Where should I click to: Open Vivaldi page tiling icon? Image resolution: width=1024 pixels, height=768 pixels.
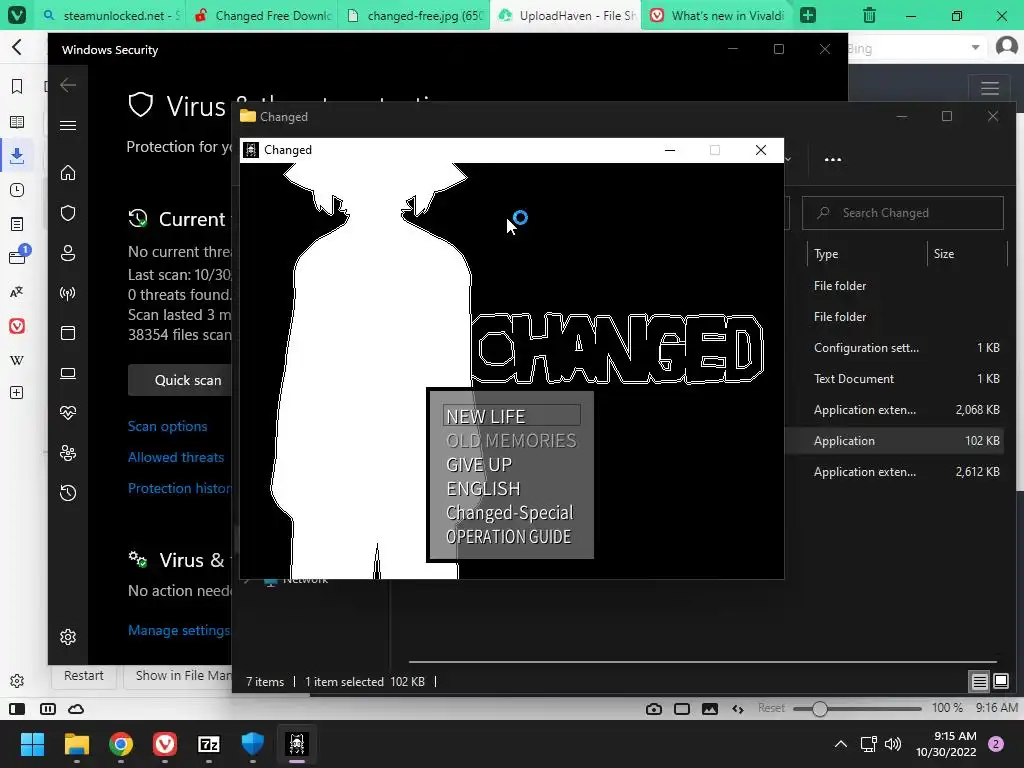coord(682,709)
